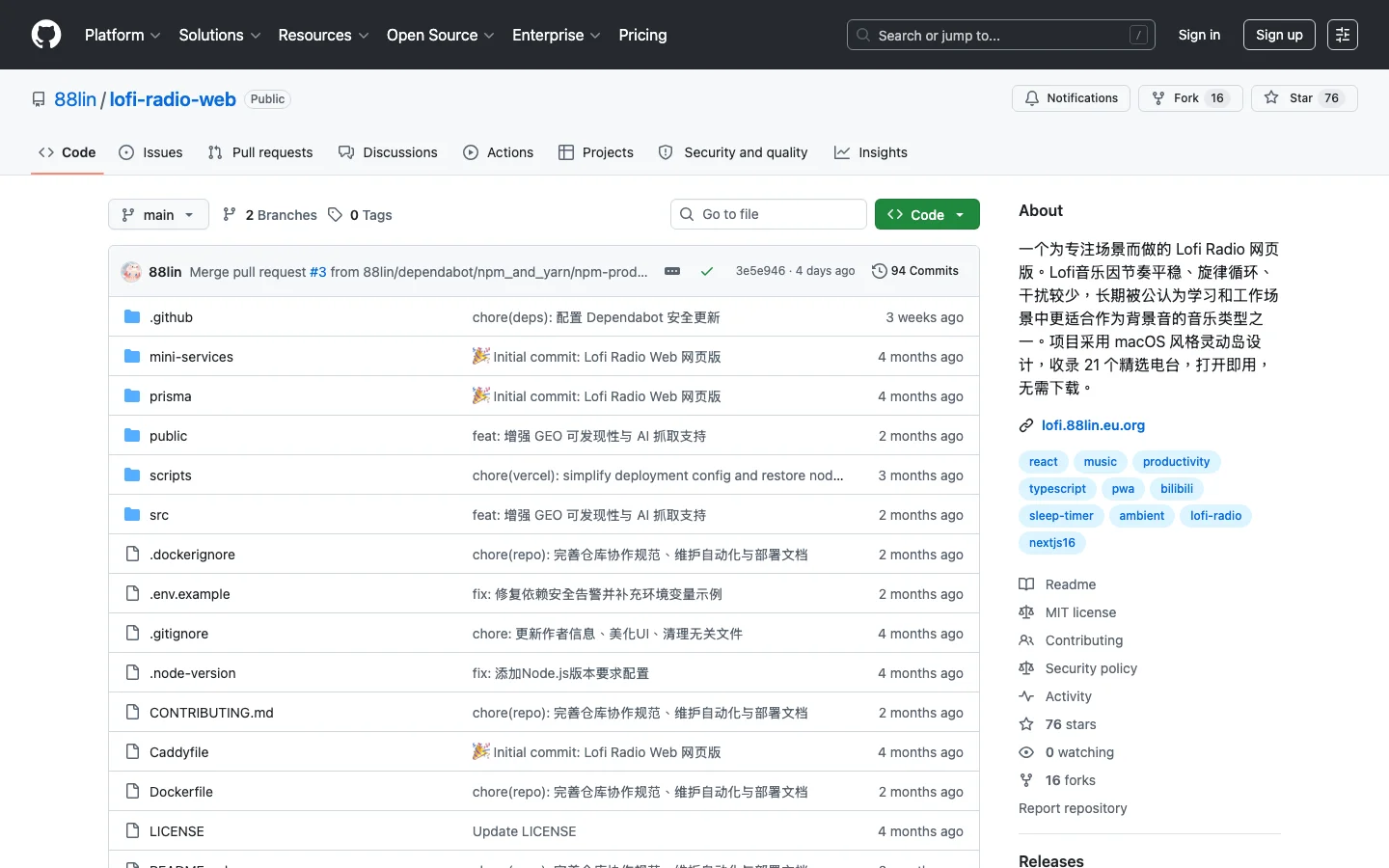Click the eye icon next to 0 watching
This screenshot has height=868, width=1389.
[x=1026, y=752]
